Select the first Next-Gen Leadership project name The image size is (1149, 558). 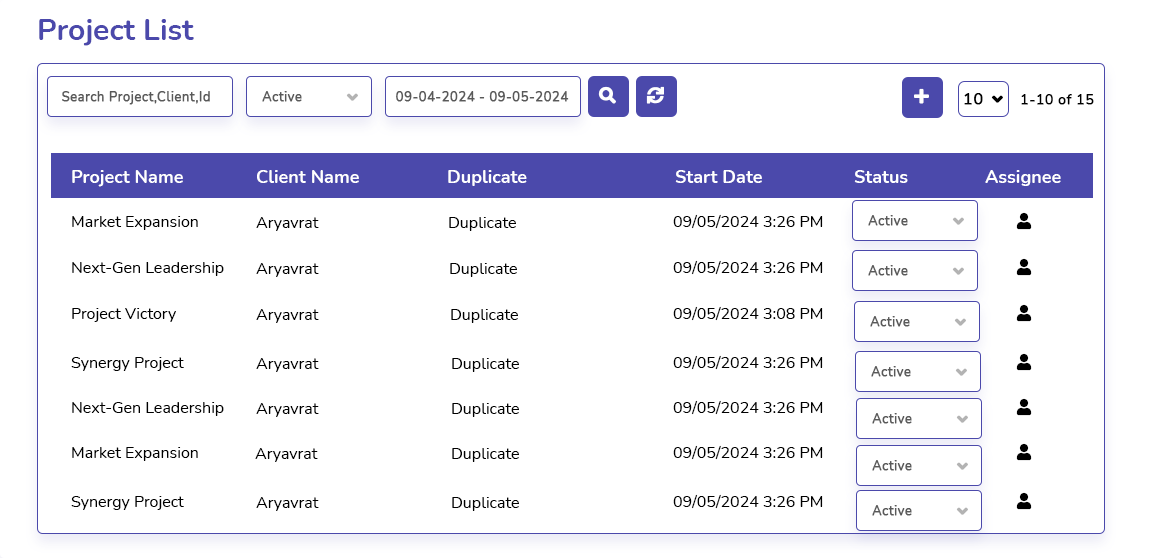coord(147,268)
